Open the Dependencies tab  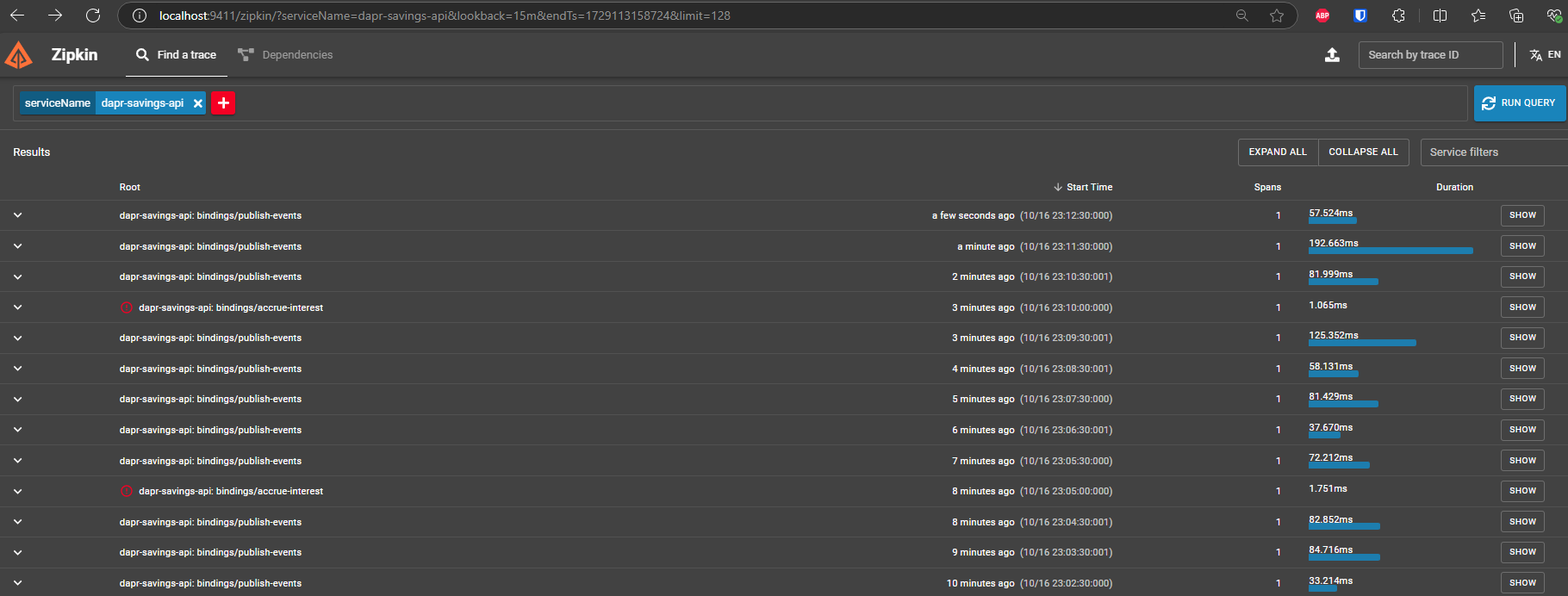(x=285, y=55)
